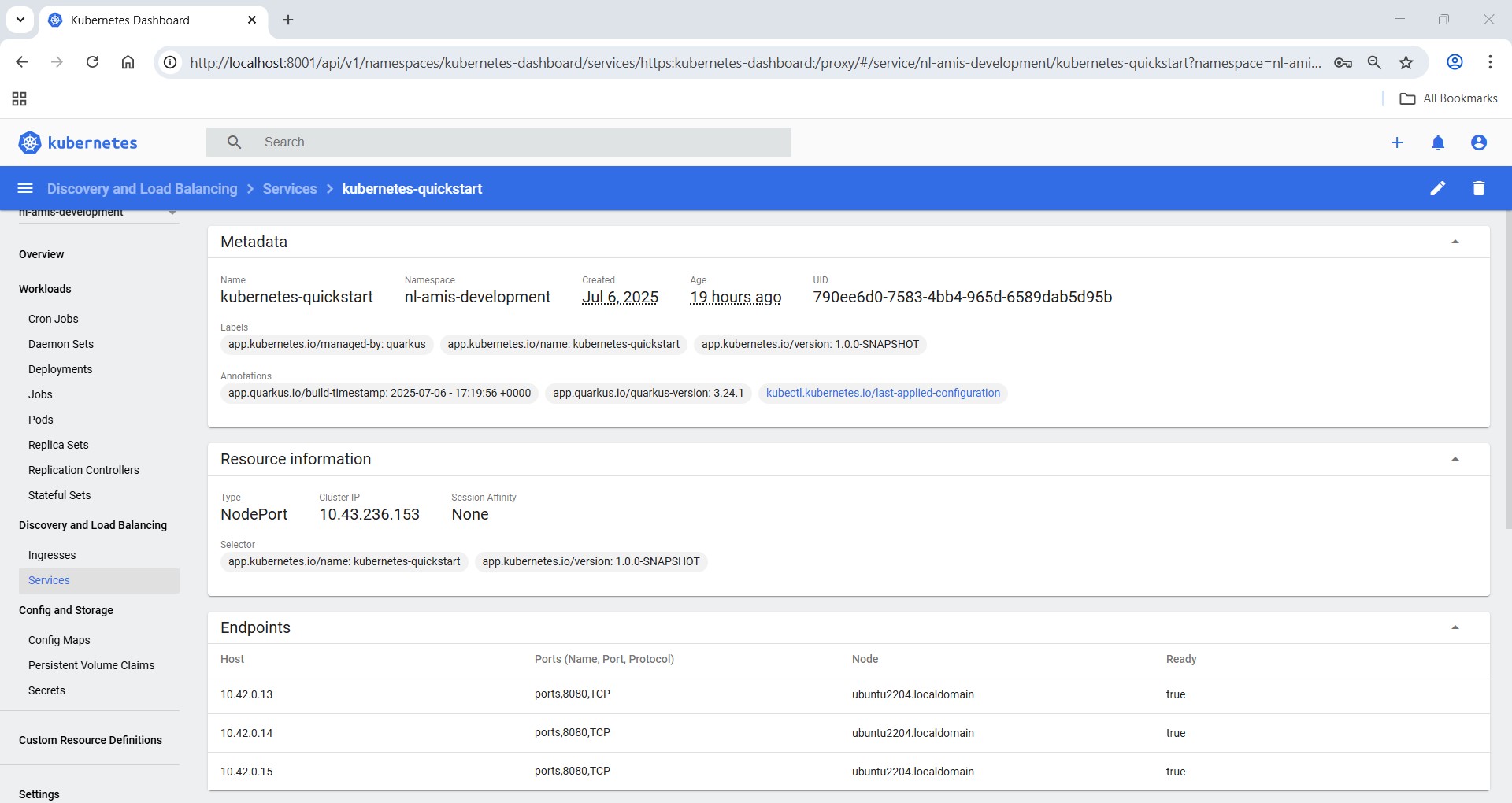Click the search magnifier icon
The height and width of the screenshot is (803, 1512).
click(x=234, y=142)
